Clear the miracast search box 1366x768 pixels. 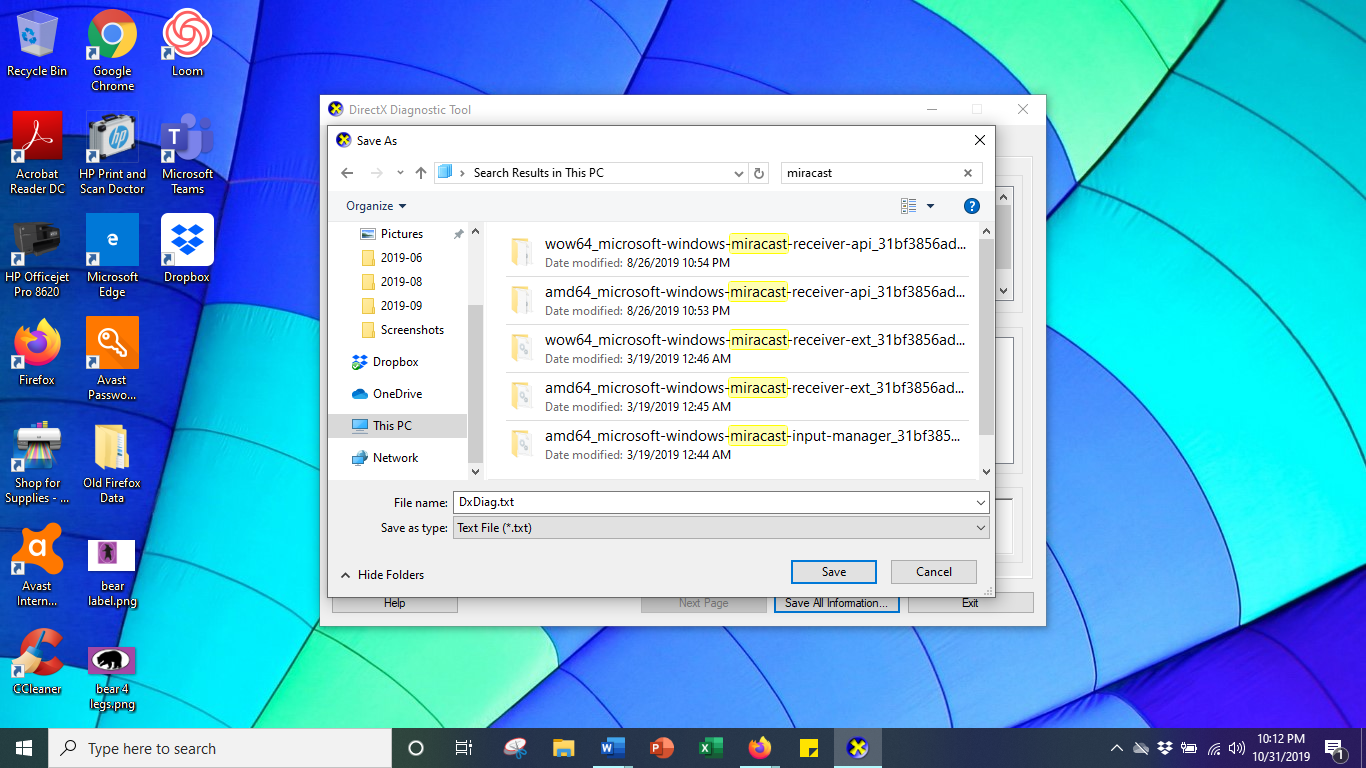(968, 173)
